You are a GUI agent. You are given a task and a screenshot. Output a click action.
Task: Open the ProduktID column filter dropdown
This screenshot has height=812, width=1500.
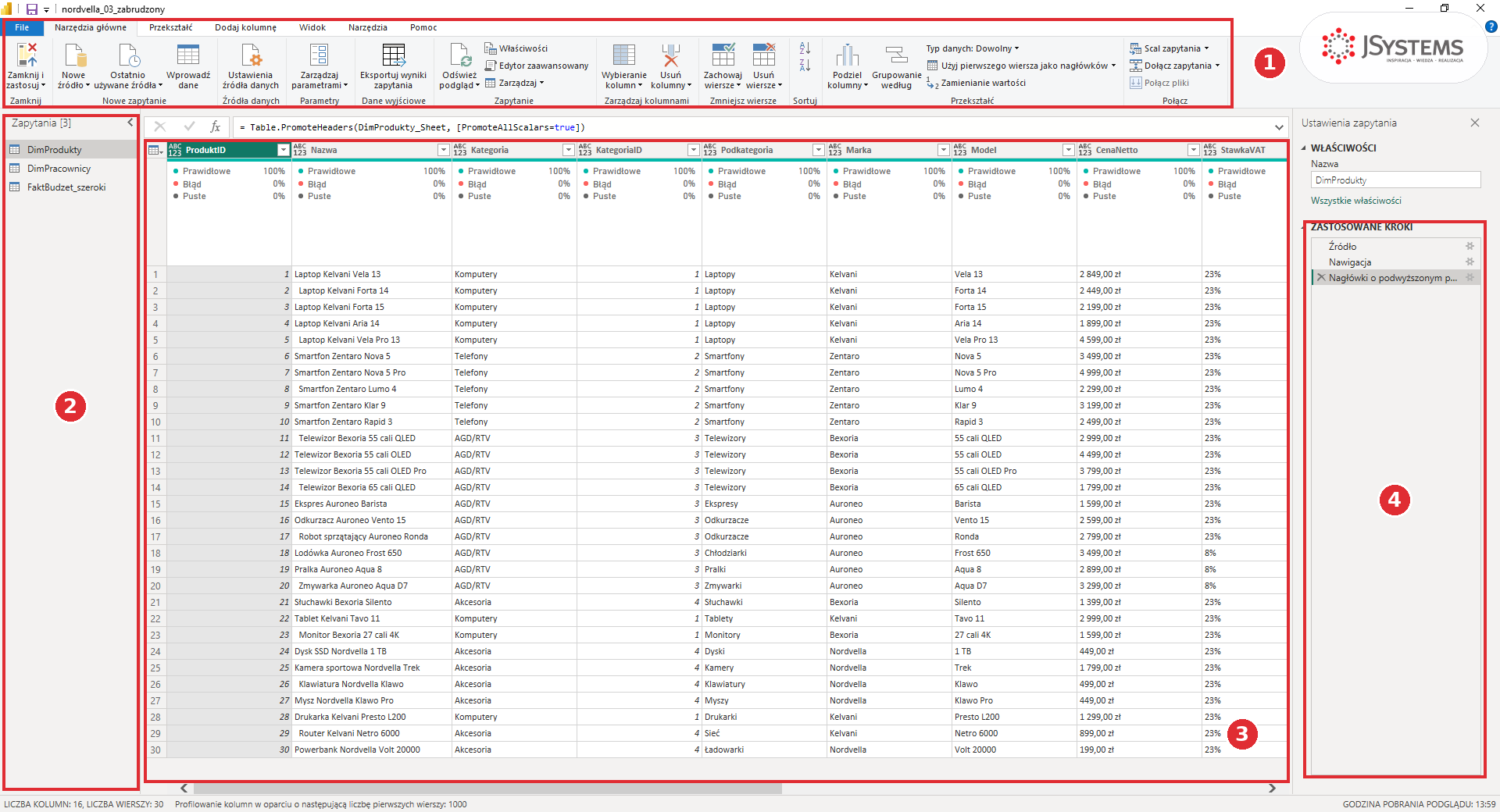(x=284, y=150)
